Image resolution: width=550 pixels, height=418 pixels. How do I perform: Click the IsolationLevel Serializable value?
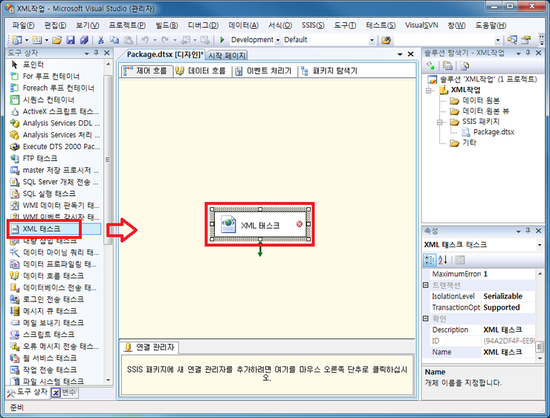pyautogui.click(x=508, y=296)
